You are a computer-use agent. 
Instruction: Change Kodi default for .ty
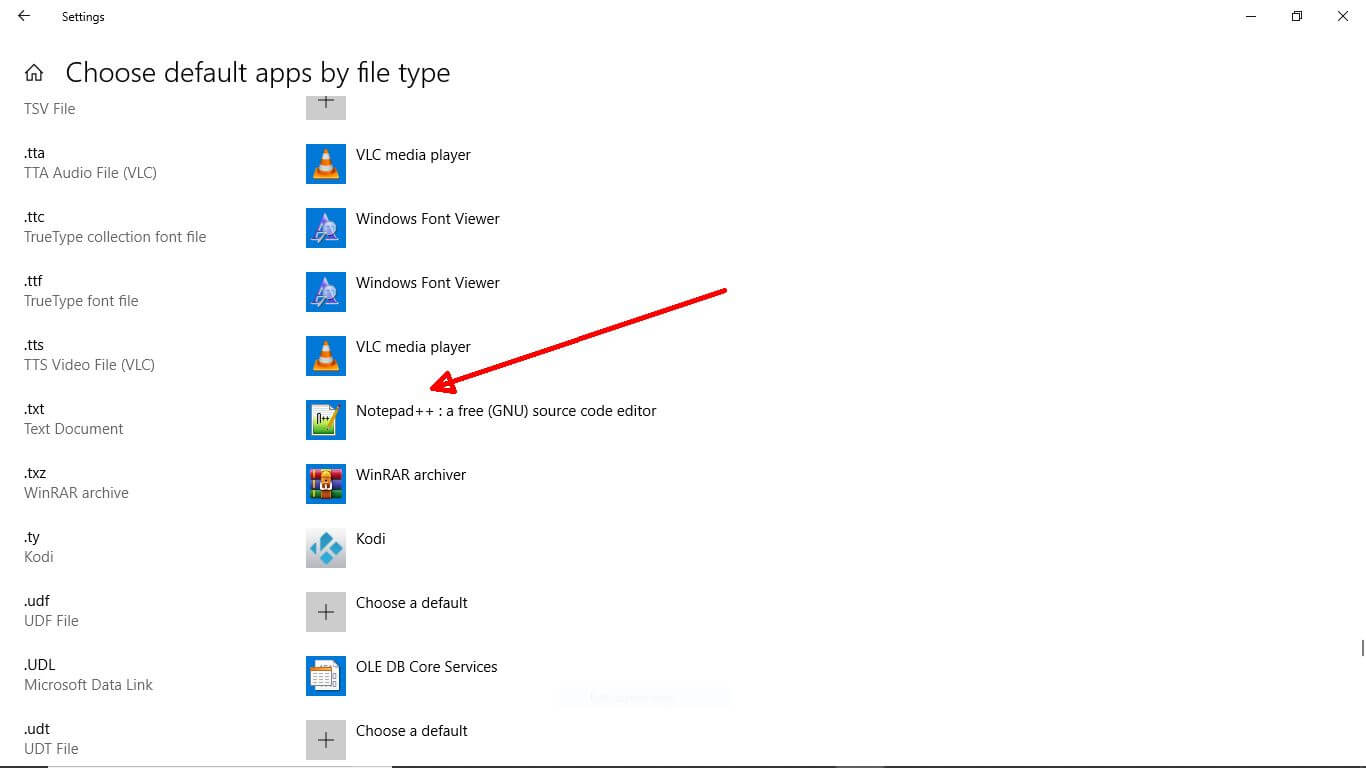click(x=371, y=539)
